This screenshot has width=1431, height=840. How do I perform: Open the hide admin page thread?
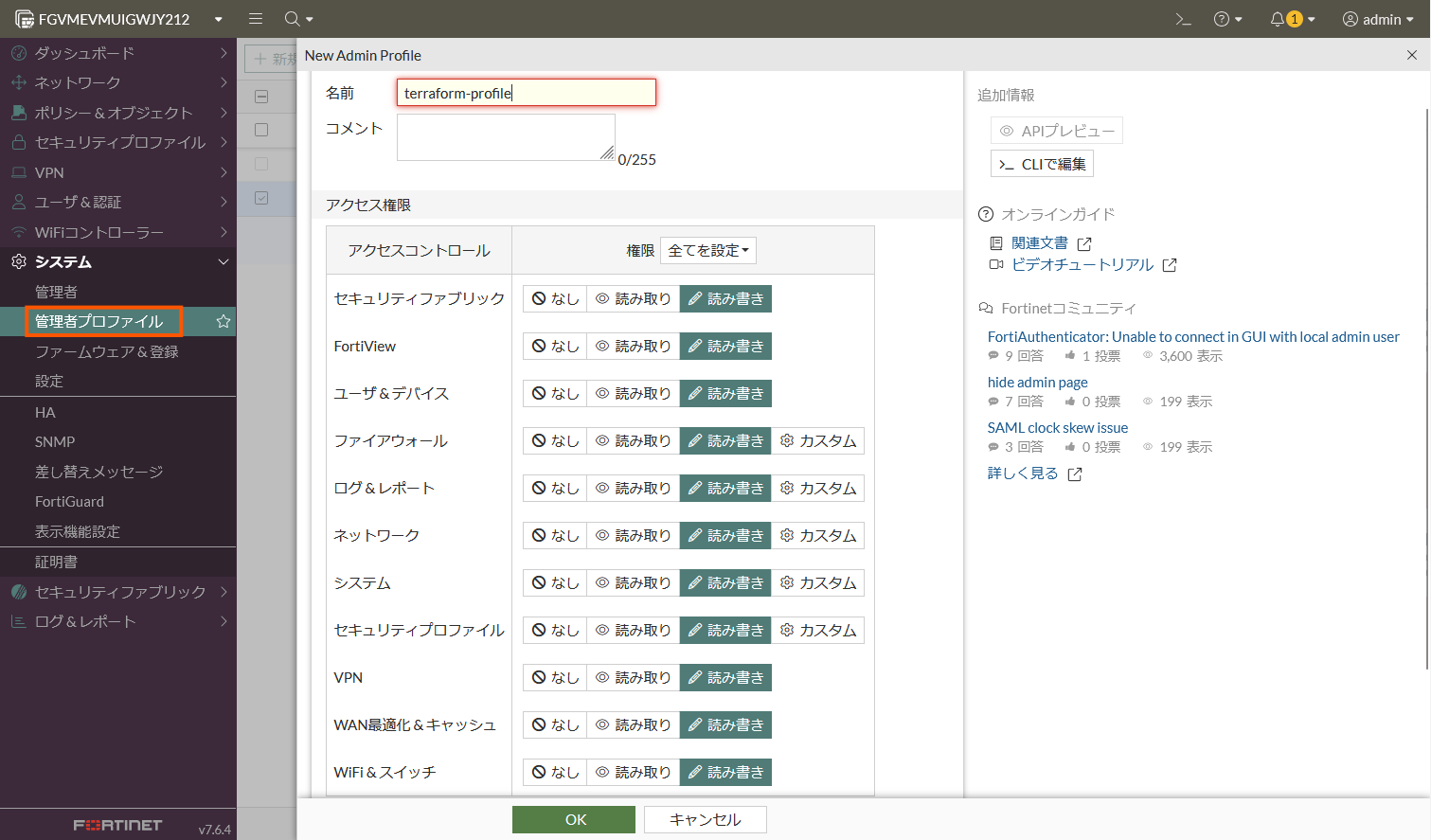1038,383
